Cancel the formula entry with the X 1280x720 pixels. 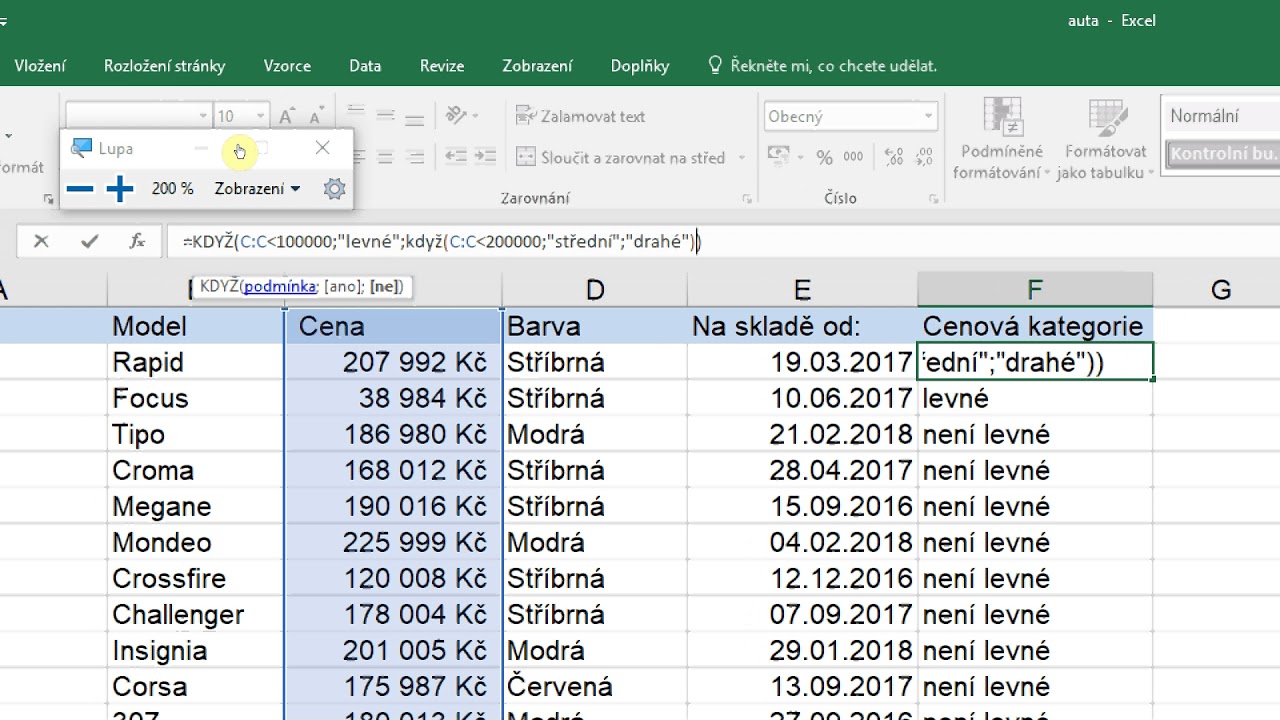[x=41, y=241]
